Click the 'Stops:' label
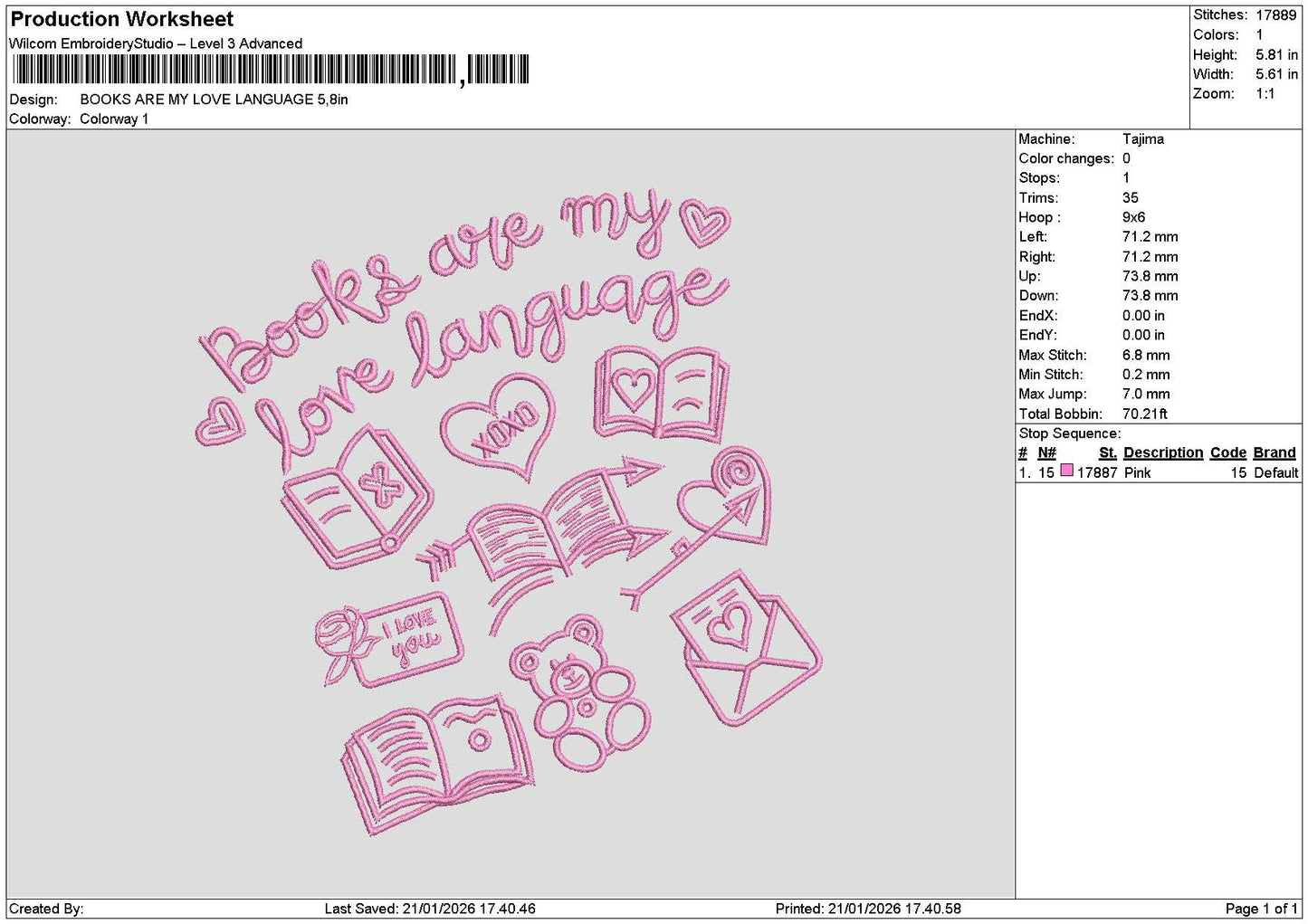1308x924 pixels. (x=1039, y=178)
